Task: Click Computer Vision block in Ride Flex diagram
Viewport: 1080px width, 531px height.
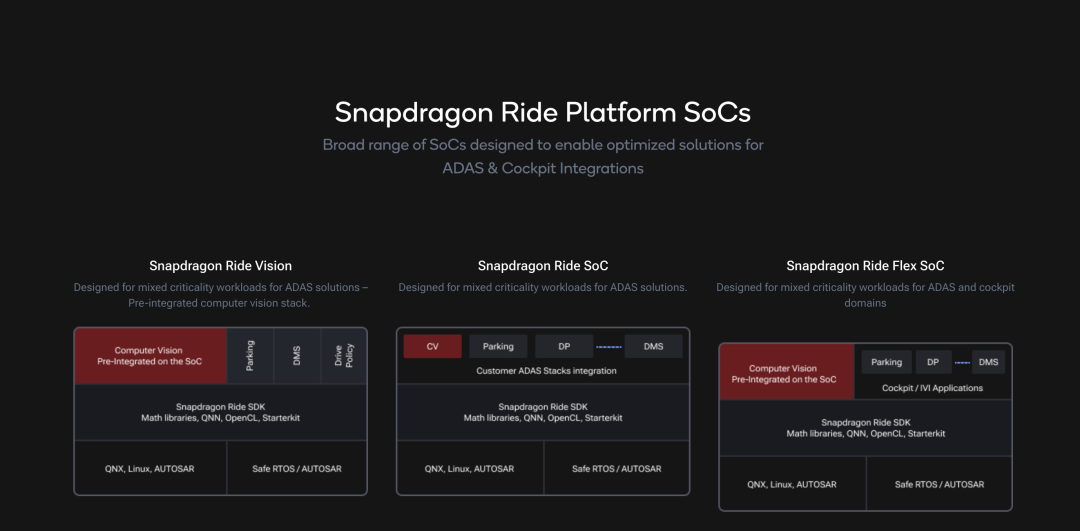Action: 787,372
